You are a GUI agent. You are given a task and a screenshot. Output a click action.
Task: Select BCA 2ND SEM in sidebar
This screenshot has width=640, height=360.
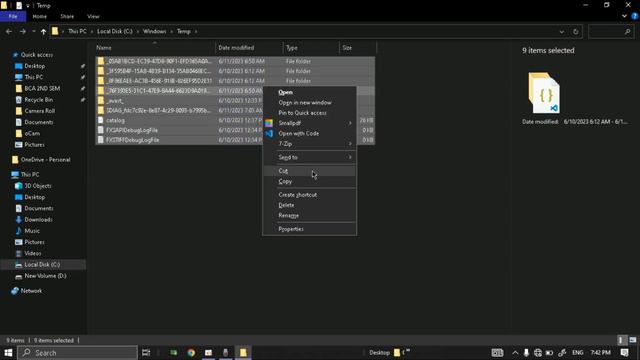42,88
